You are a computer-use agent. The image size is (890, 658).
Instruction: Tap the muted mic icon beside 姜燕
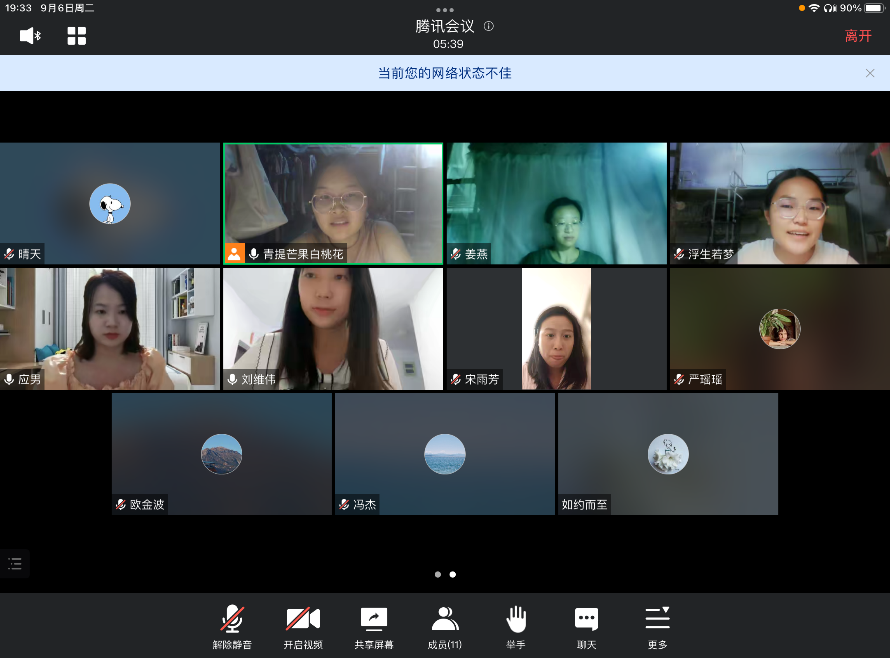456,254
